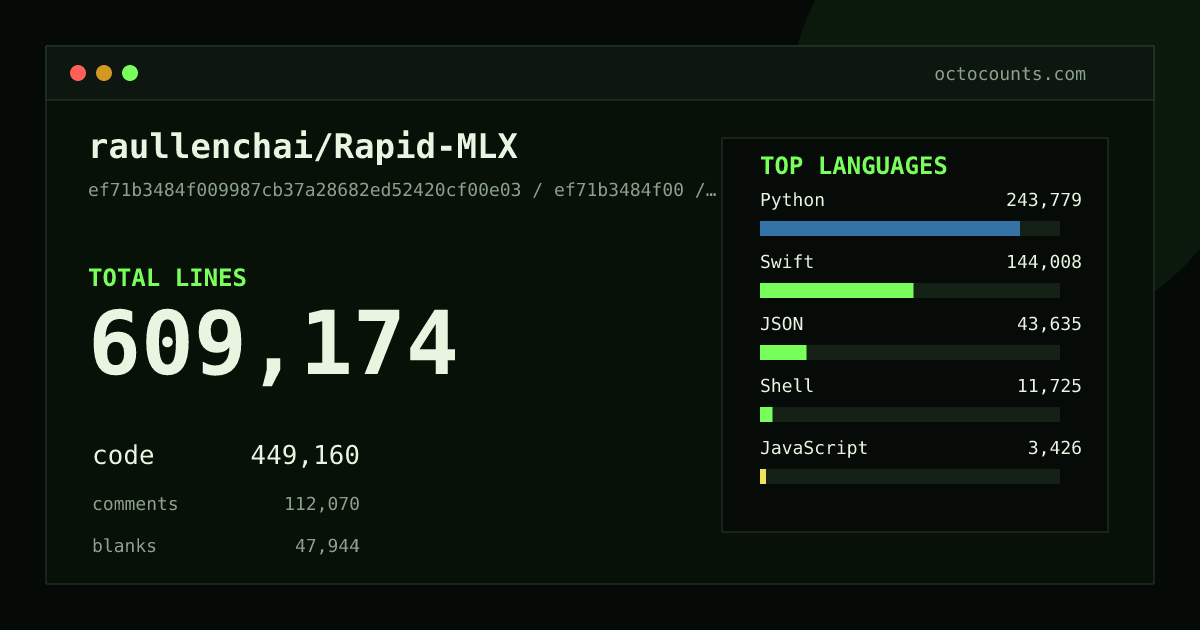Image resolution: width=1200 pixels, height=630 pixels.
Task: Click the yellow window dot
Action: (104, 73)
